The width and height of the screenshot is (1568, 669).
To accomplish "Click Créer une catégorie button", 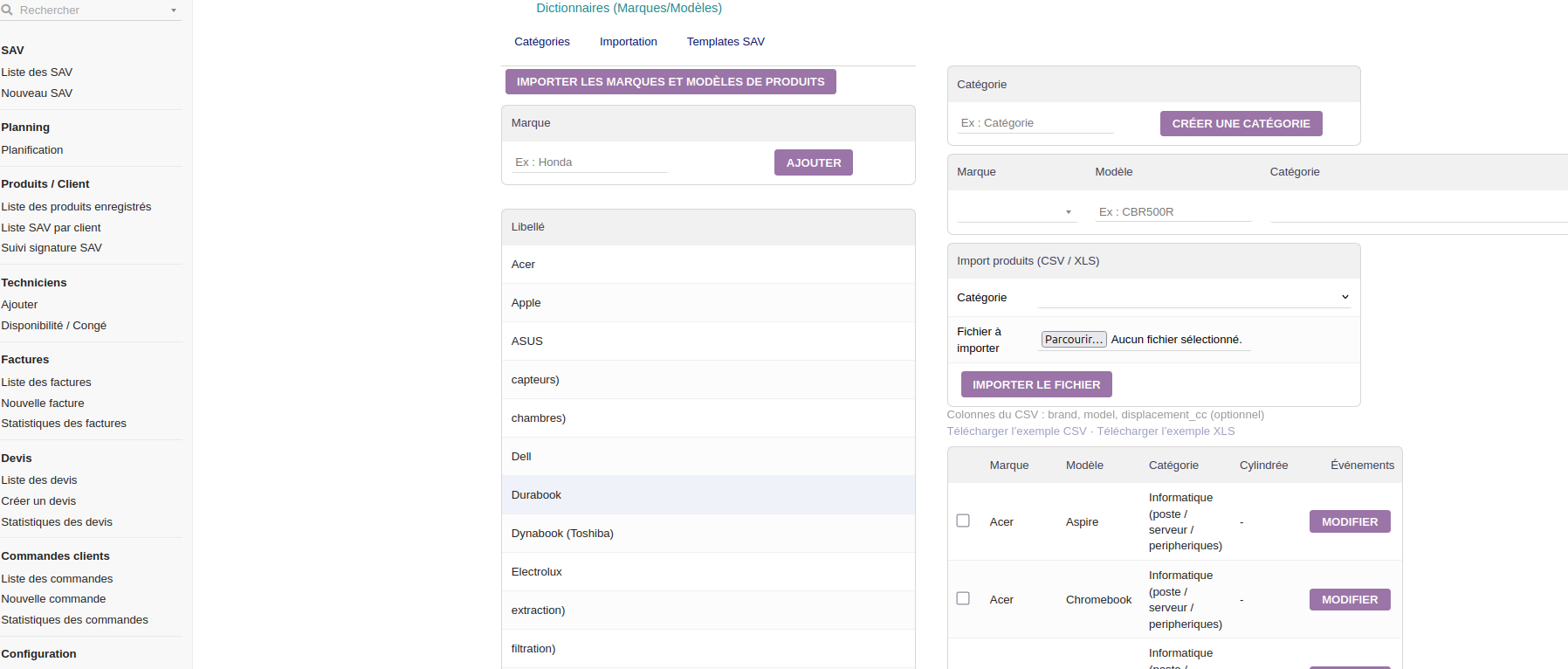I will (1240, 124).
